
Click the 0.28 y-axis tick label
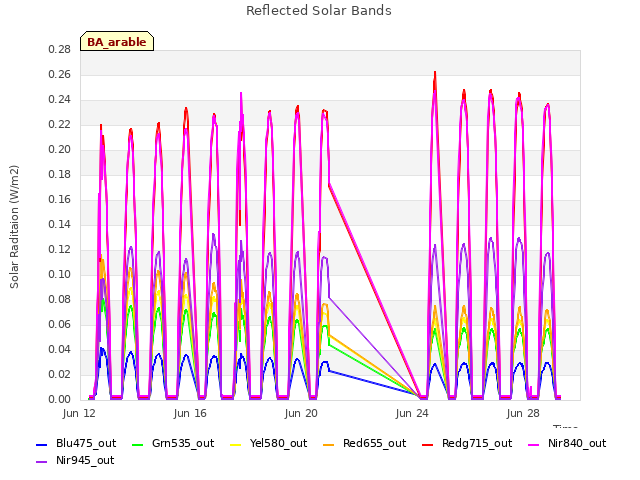click(60, 49)
